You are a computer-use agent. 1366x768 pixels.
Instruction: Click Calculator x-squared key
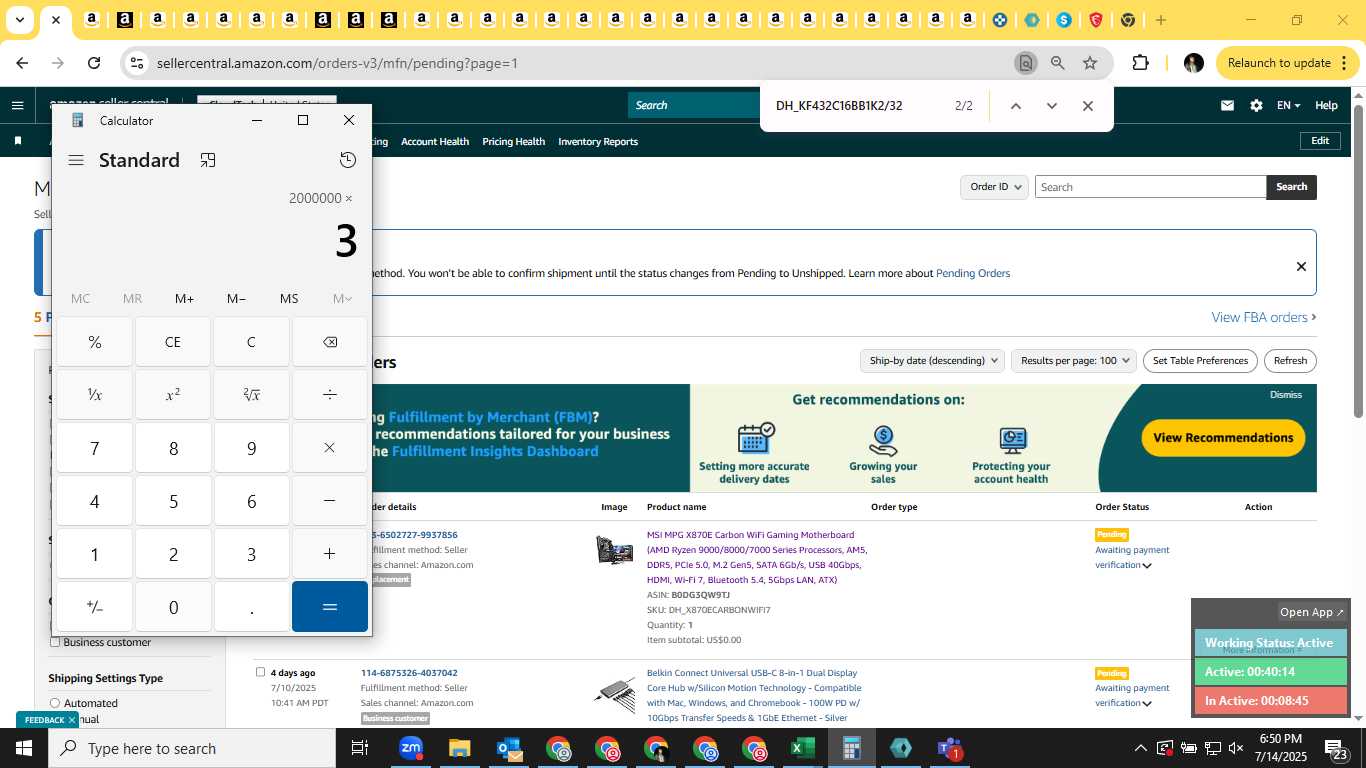[x=173, y=394]
